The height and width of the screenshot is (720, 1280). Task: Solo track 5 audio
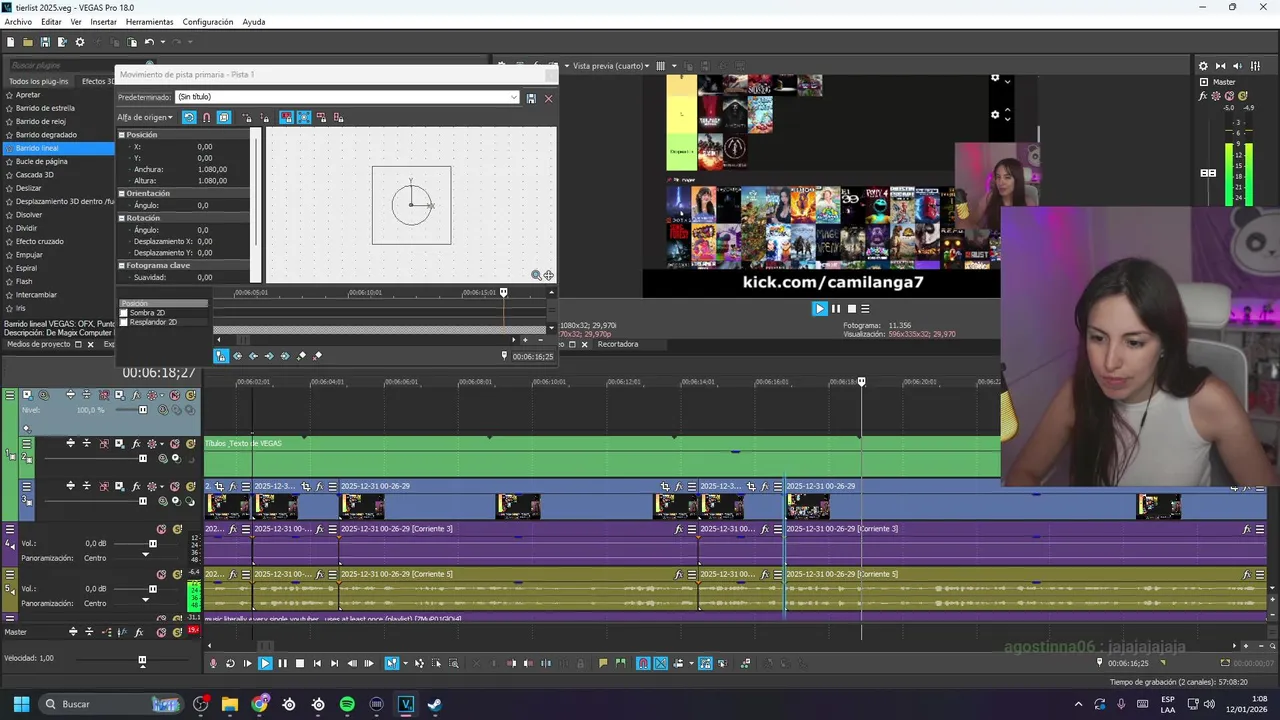click(177, 575)
